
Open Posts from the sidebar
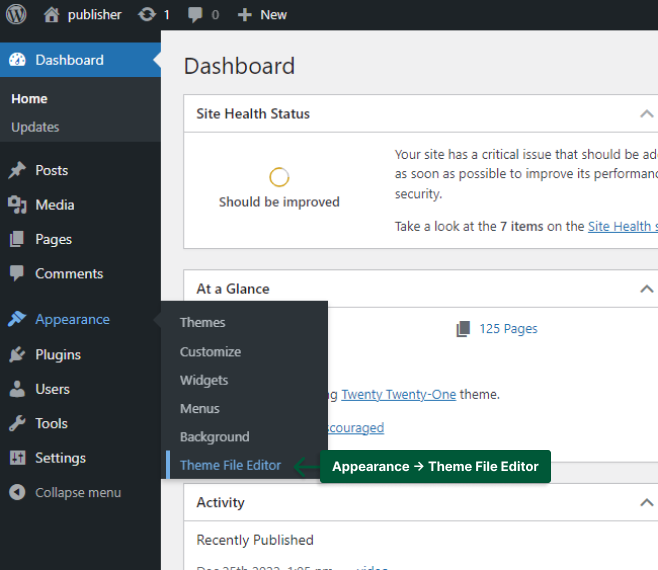tap(51, 170)
